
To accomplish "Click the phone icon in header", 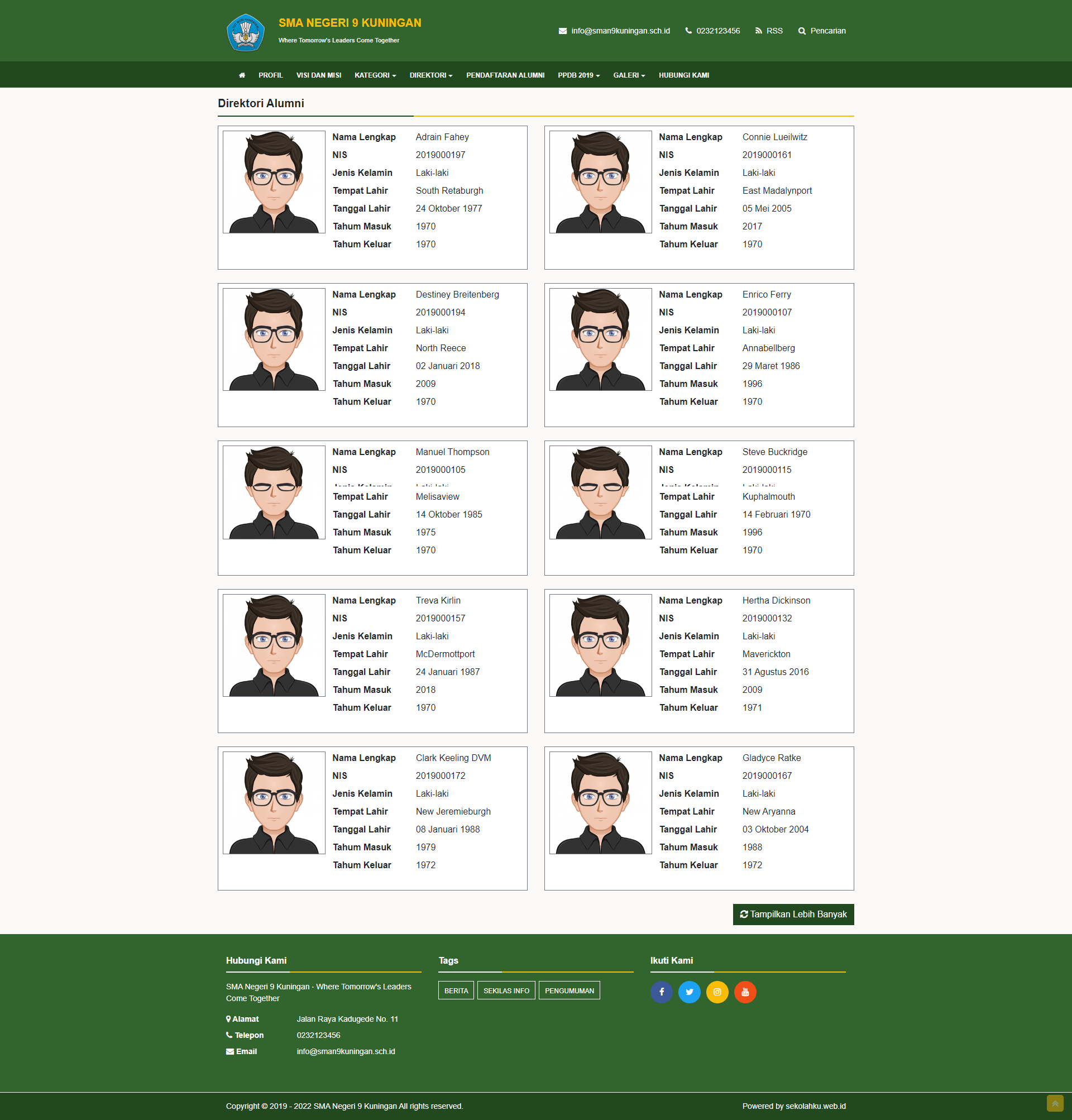I will point(688,31).
